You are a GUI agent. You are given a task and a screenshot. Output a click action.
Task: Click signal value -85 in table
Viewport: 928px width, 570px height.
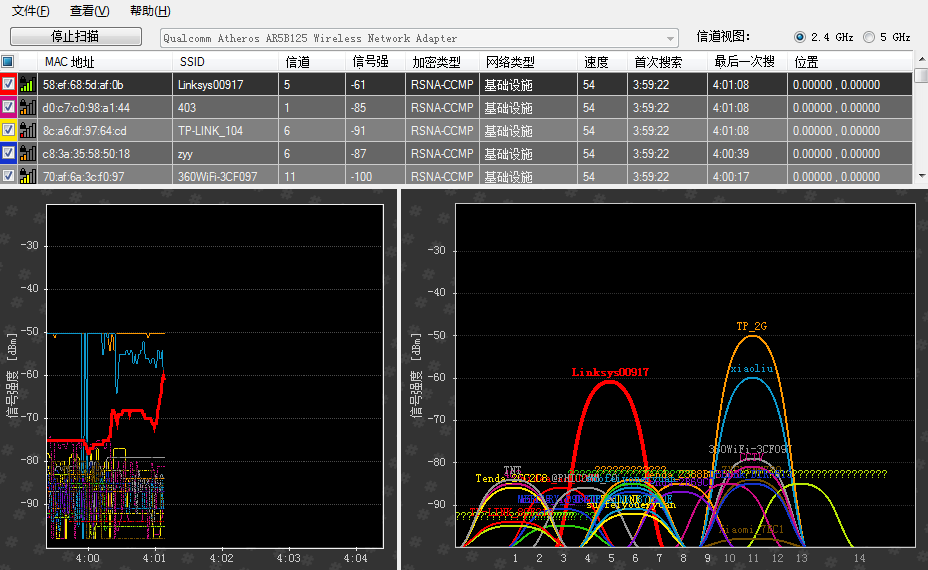coord(358,108)
